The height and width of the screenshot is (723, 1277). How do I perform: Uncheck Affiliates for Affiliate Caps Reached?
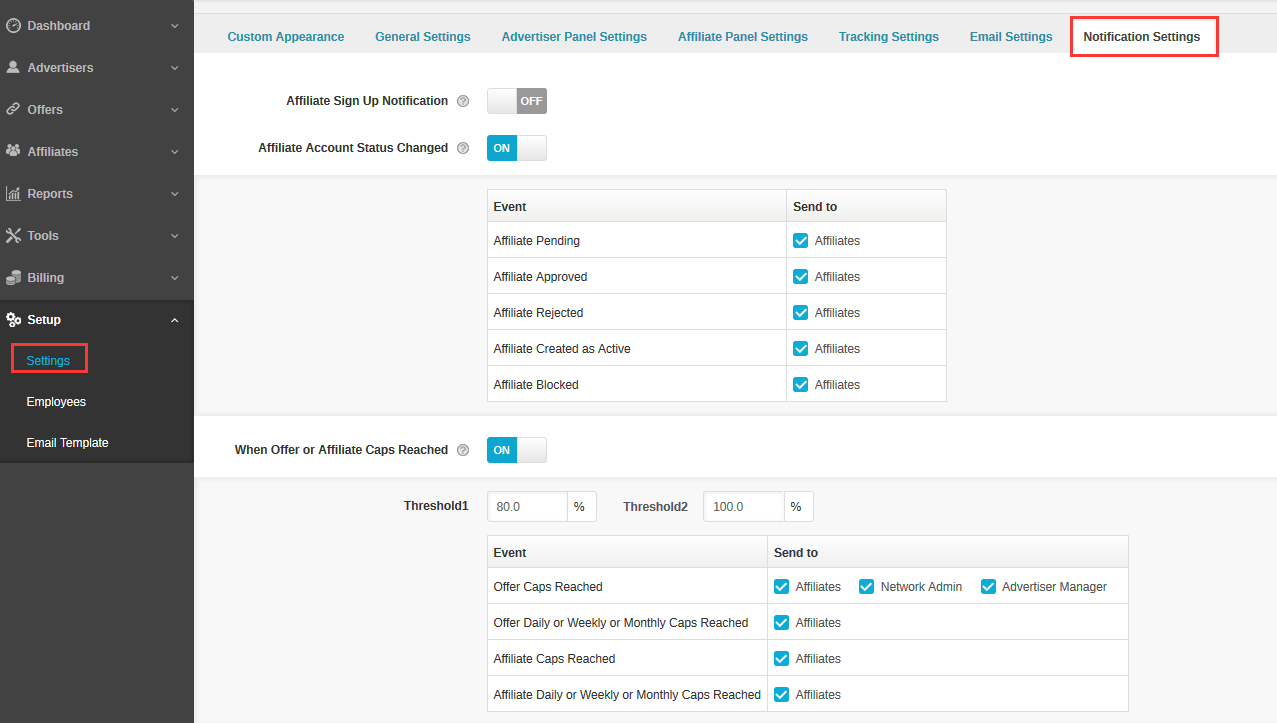point(781,658)
